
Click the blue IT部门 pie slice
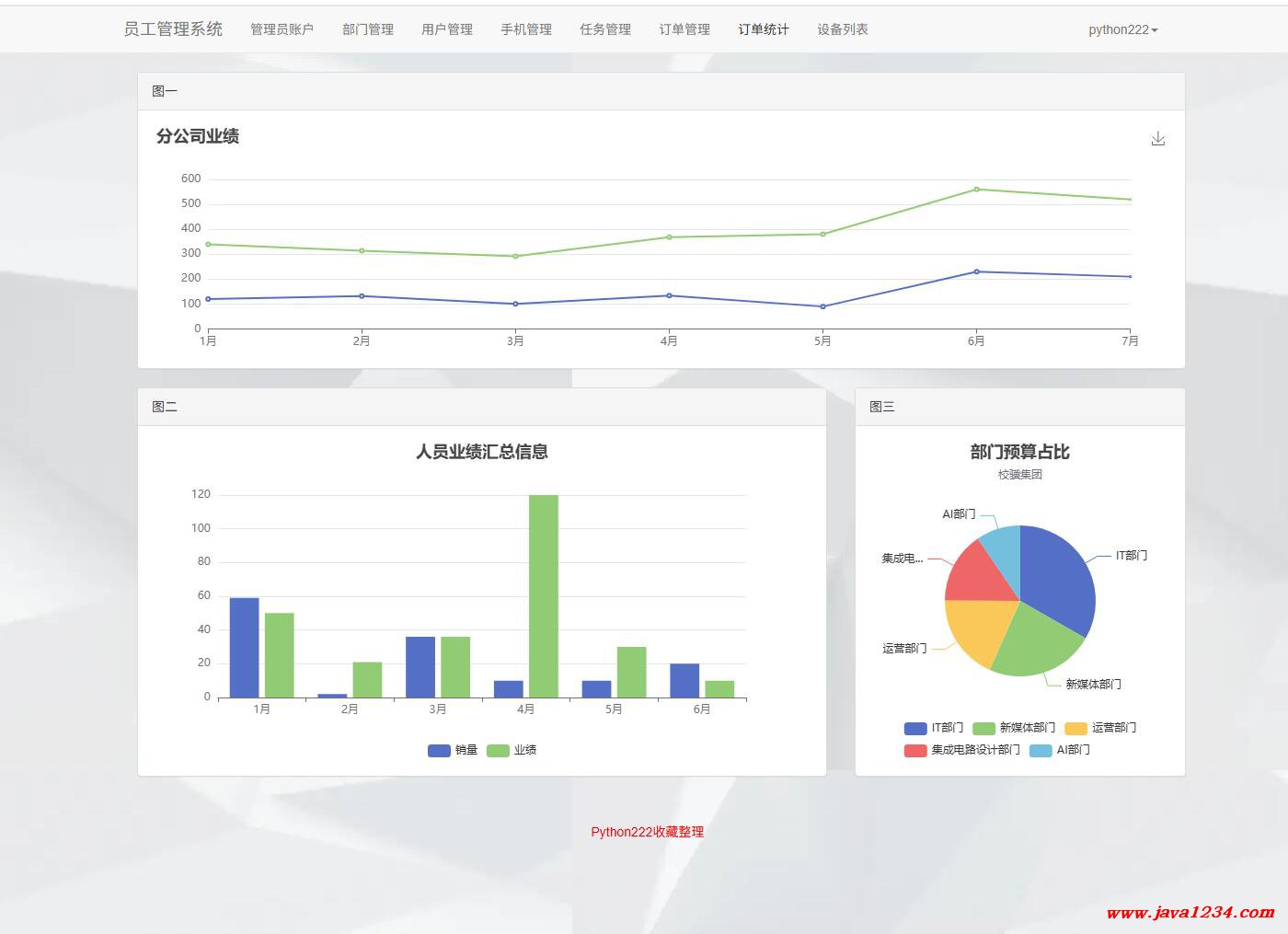tap(1056, 580)
